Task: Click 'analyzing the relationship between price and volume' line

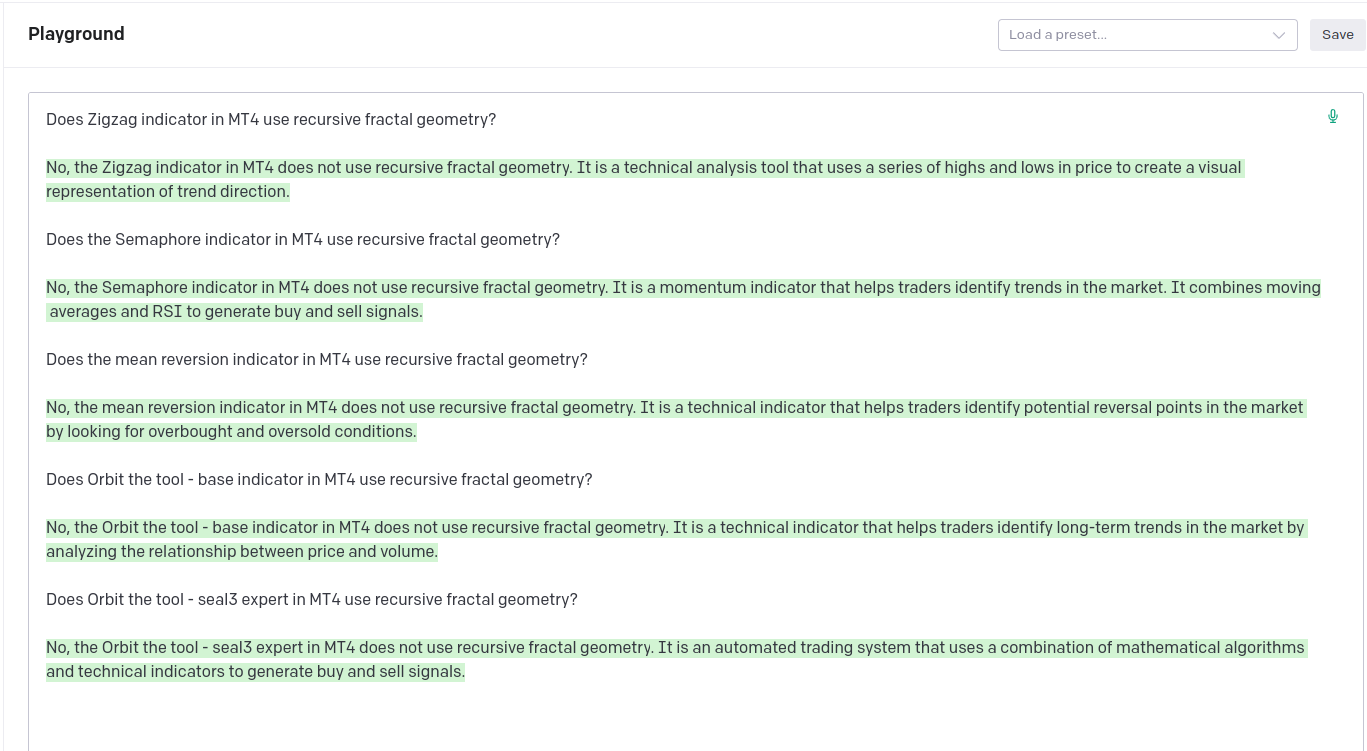Action: pos(242,552)
